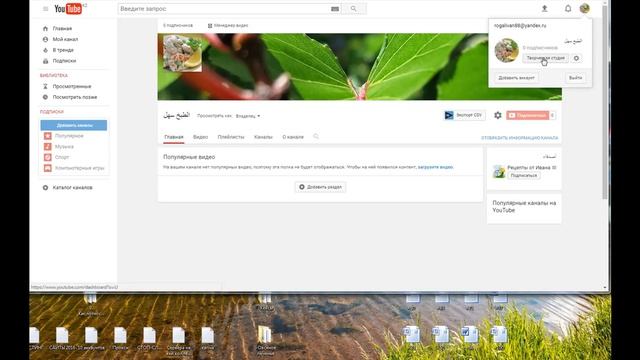Click the channel settings gear beside subscribe button

coord(498,116)
